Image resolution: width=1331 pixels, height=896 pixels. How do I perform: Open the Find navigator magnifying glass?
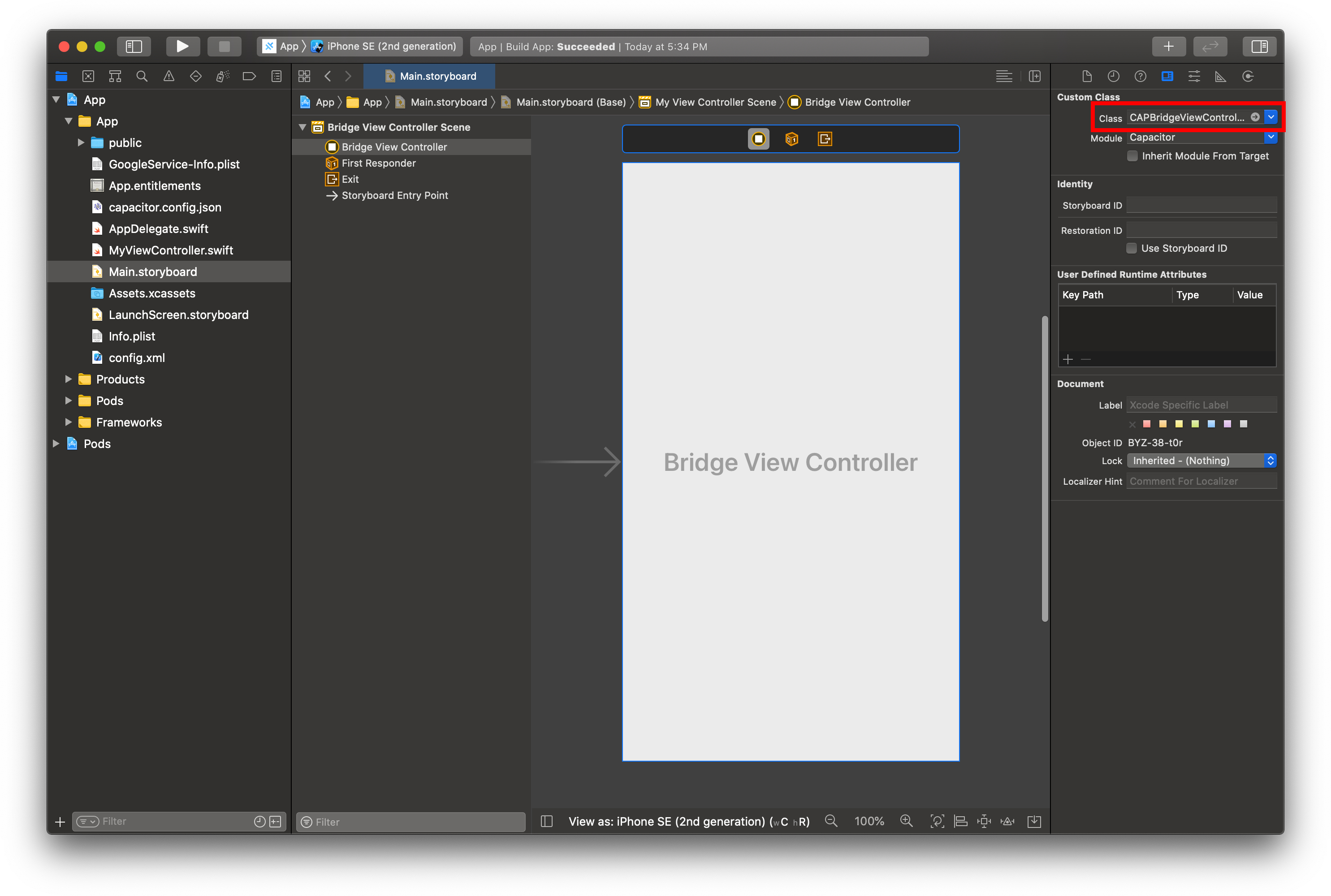(x=142, y=76)
